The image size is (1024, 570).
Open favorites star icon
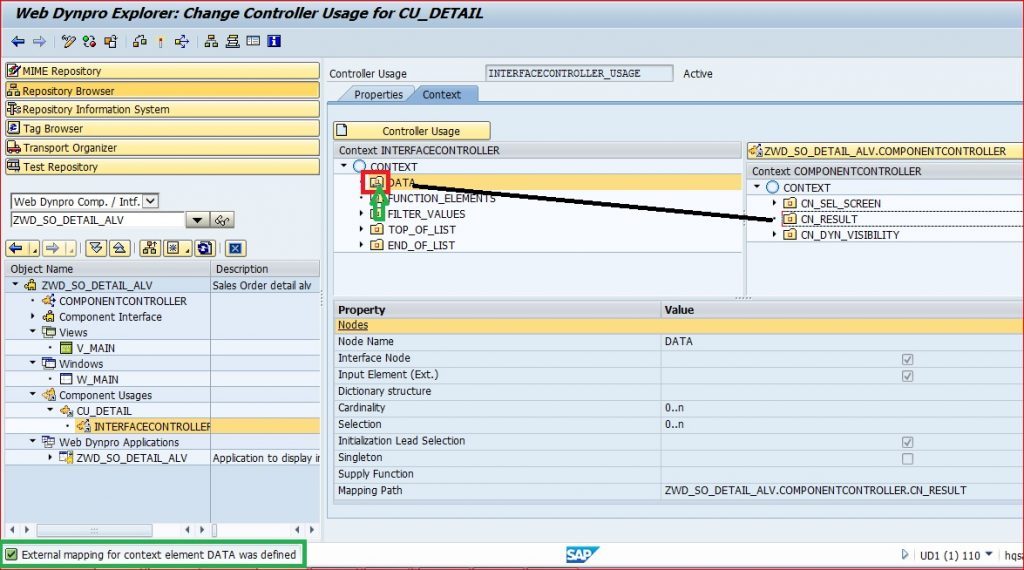coord(173,248)
